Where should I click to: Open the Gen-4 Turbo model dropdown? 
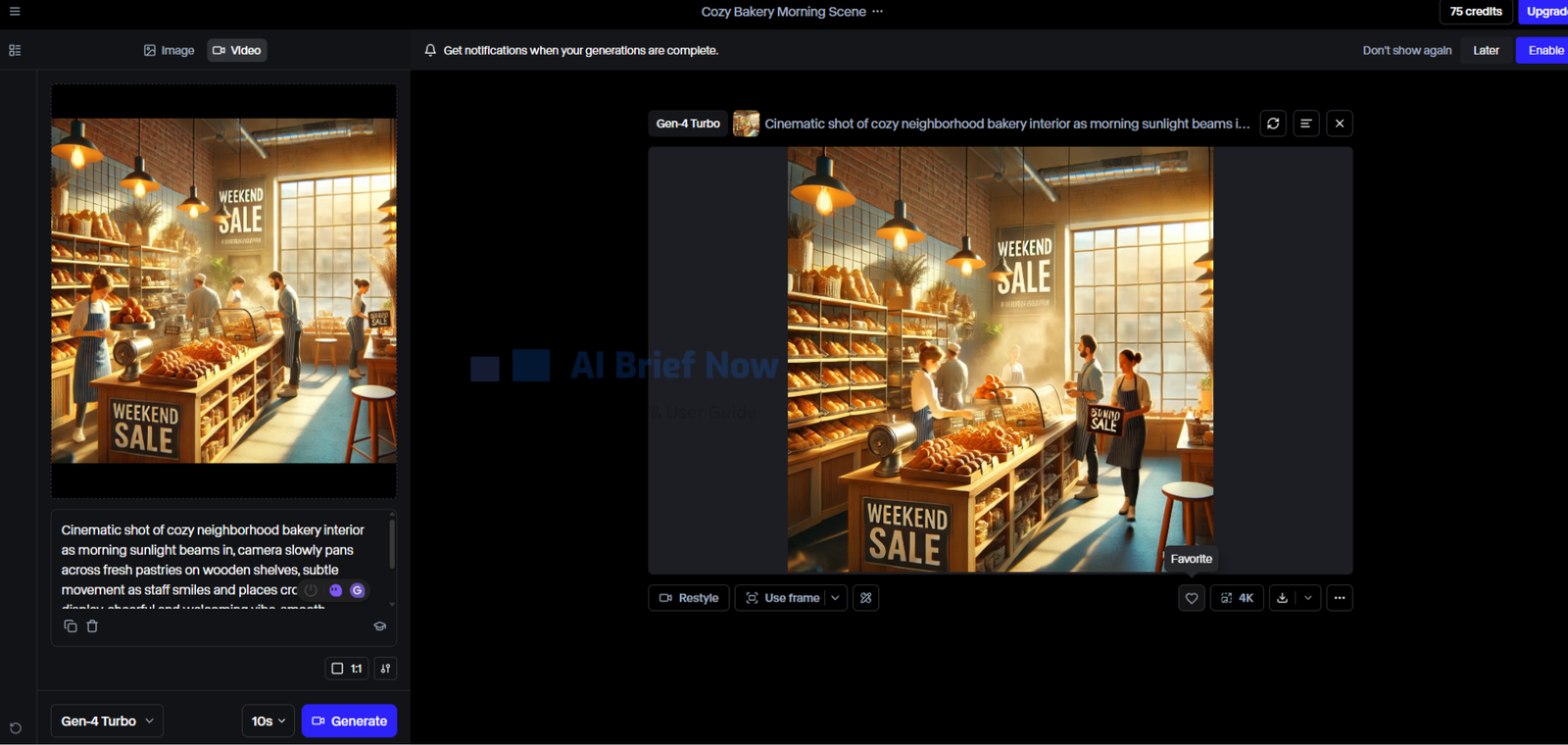coord(107,720)
